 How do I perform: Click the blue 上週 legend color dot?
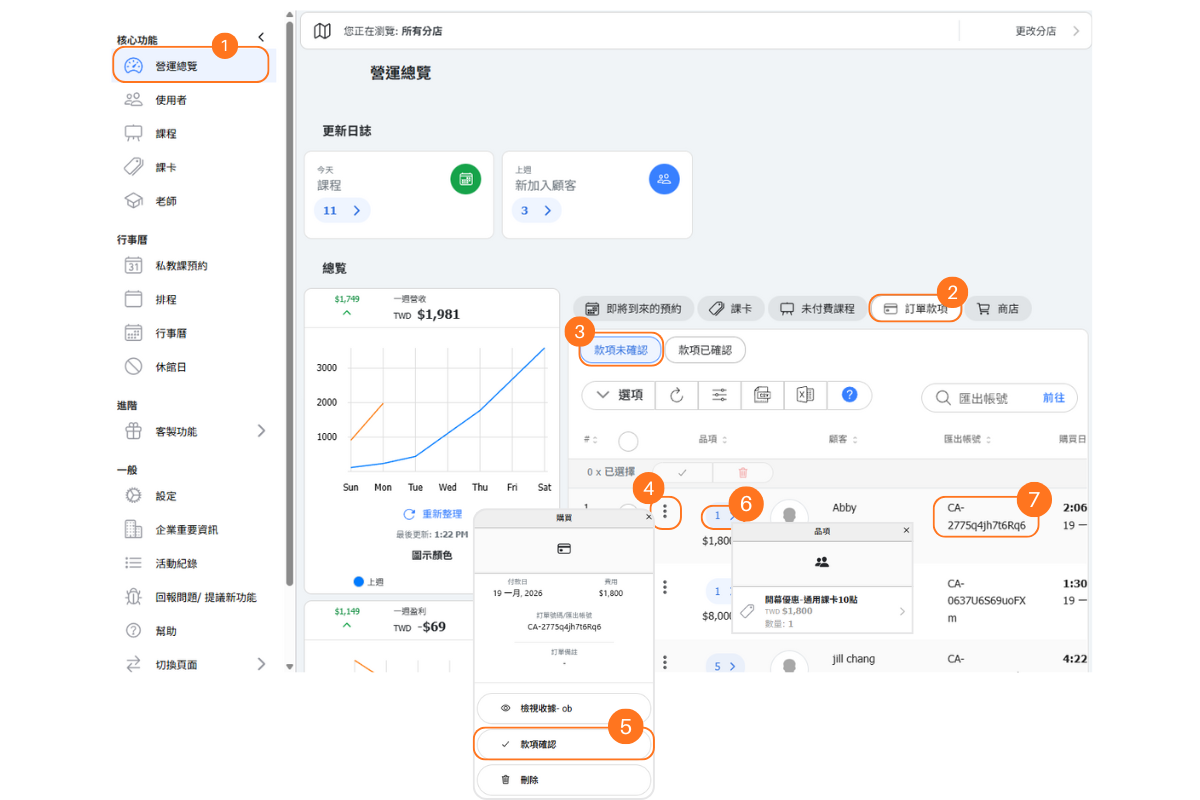click(359, 581)
